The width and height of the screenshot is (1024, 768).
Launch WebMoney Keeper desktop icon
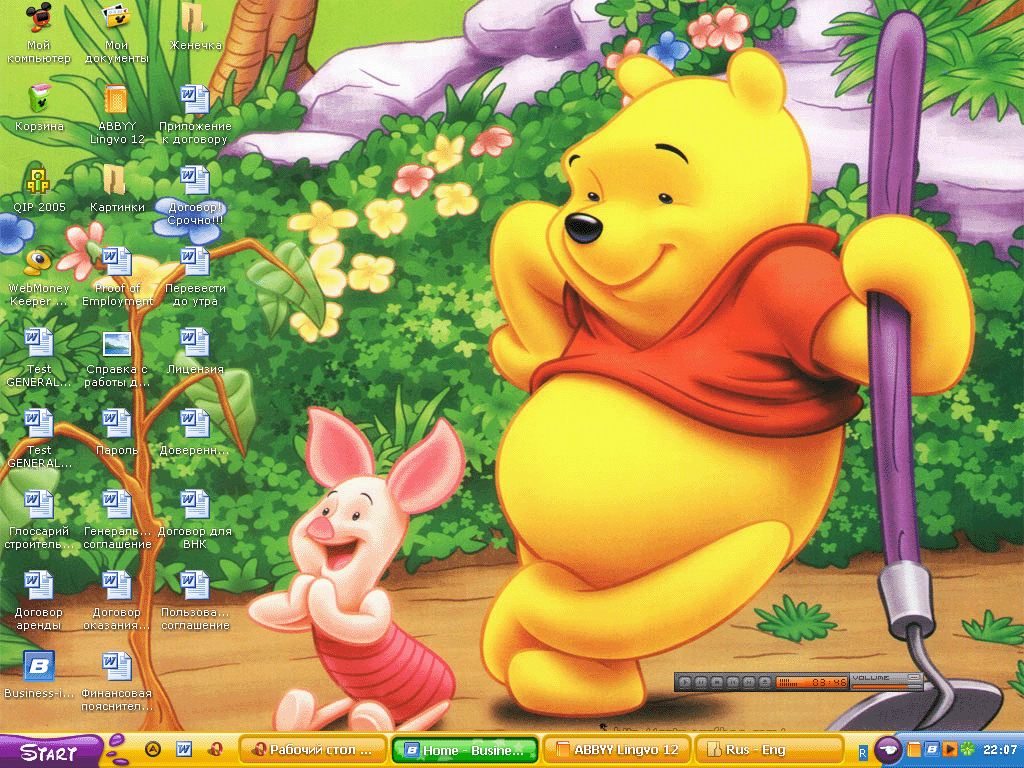tap(39, 276)
